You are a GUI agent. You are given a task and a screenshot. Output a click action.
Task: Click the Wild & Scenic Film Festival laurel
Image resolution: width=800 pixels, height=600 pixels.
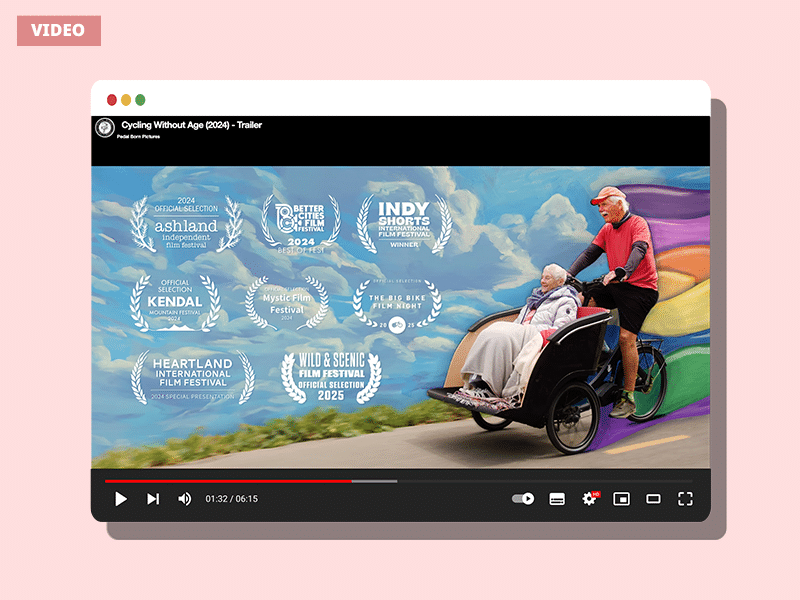coord(331,377)
